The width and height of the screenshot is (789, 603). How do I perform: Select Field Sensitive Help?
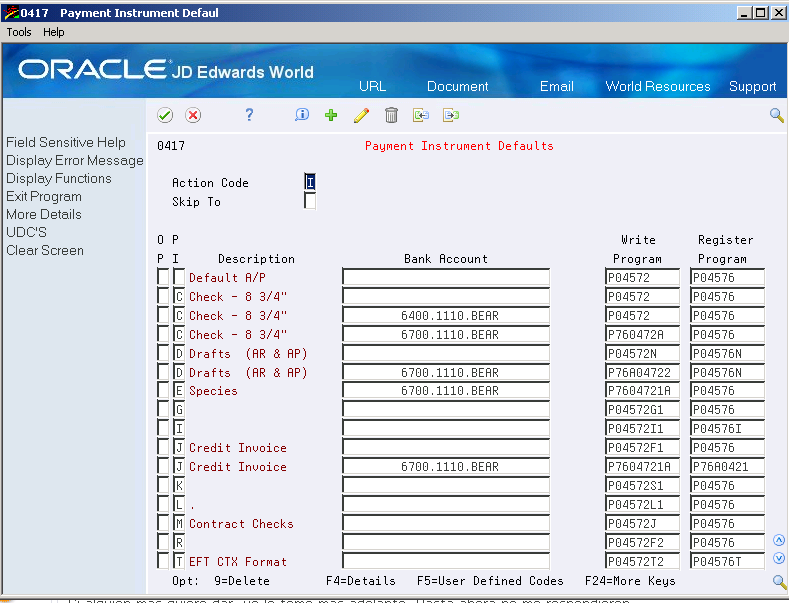pos(65,142)
